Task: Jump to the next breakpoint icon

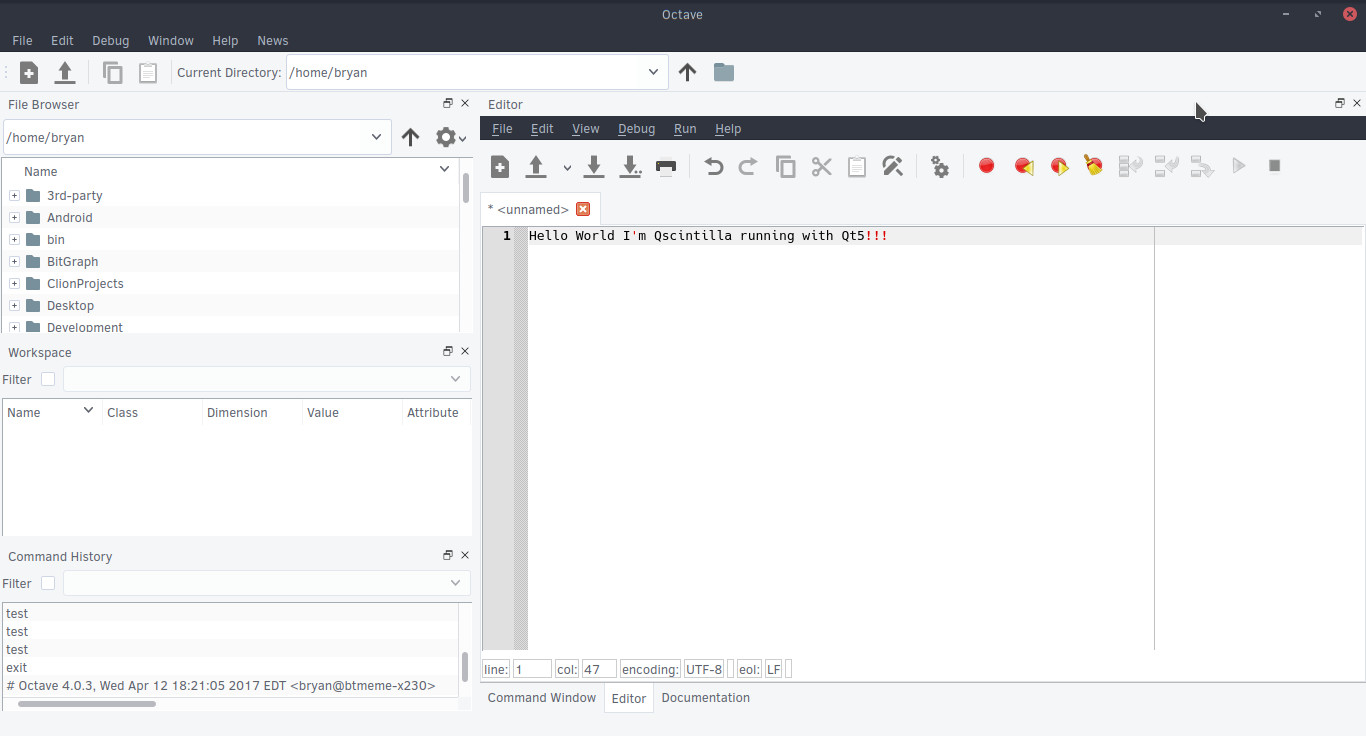Action: click(x=1059, y=166)
